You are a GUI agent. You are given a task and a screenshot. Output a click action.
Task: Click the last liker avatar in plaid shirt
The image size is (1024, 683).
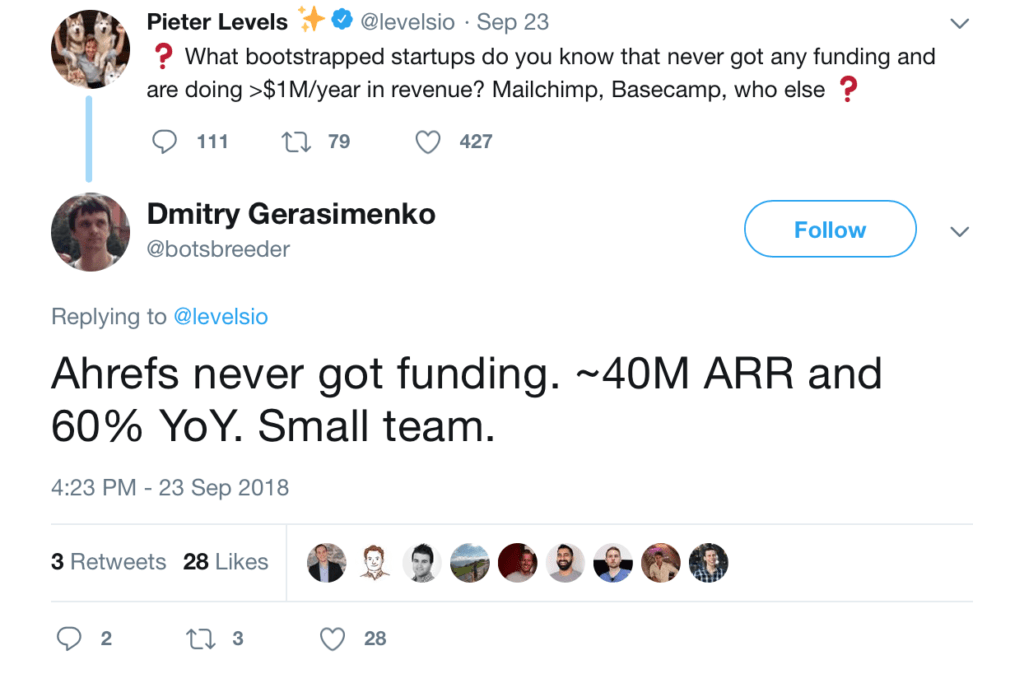[x=709, y=562]
